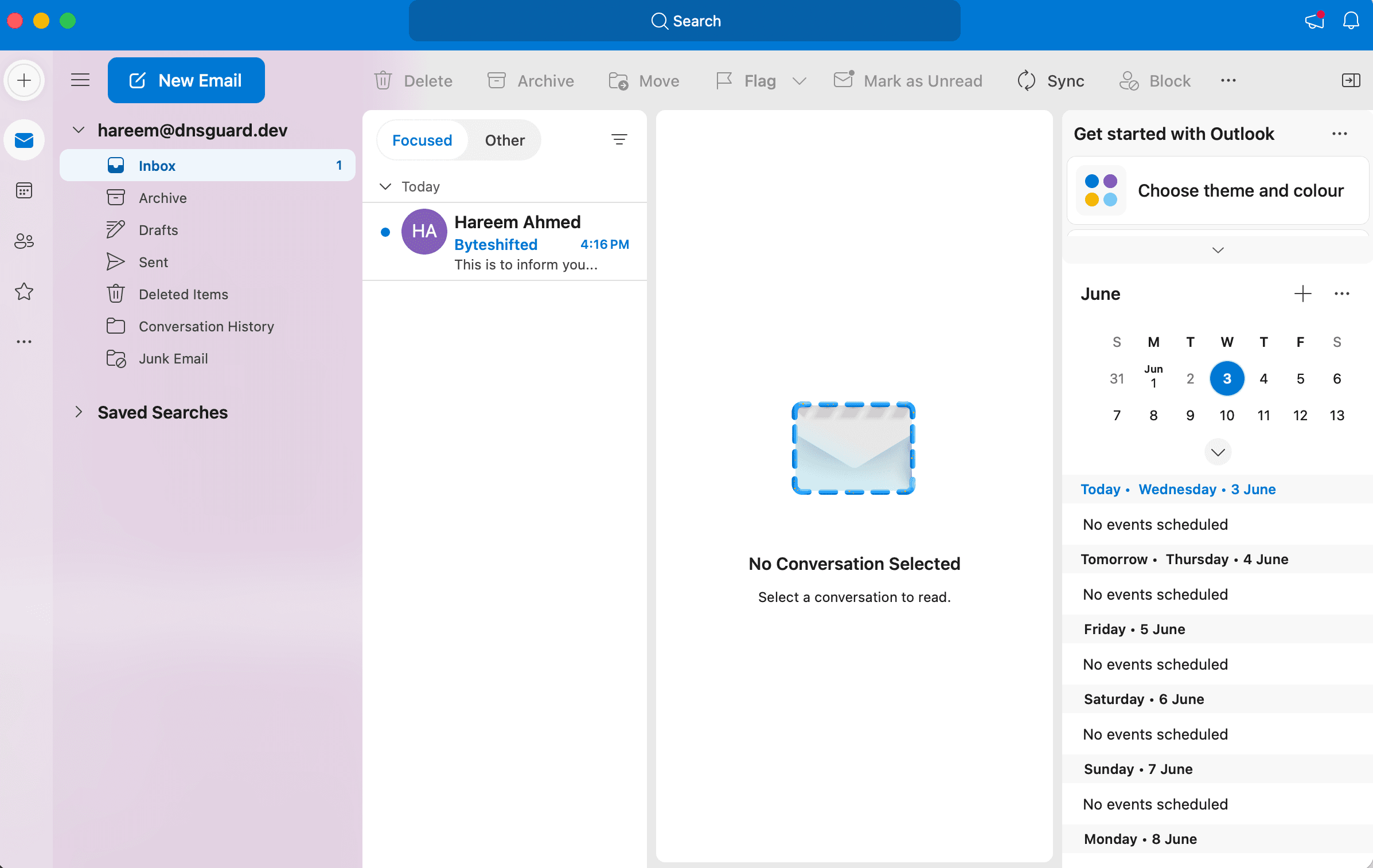Toggle the hamburger folder pane menu
This screenshot has height=868, width=1373.
pyautogui.click(x=80, y=80)
